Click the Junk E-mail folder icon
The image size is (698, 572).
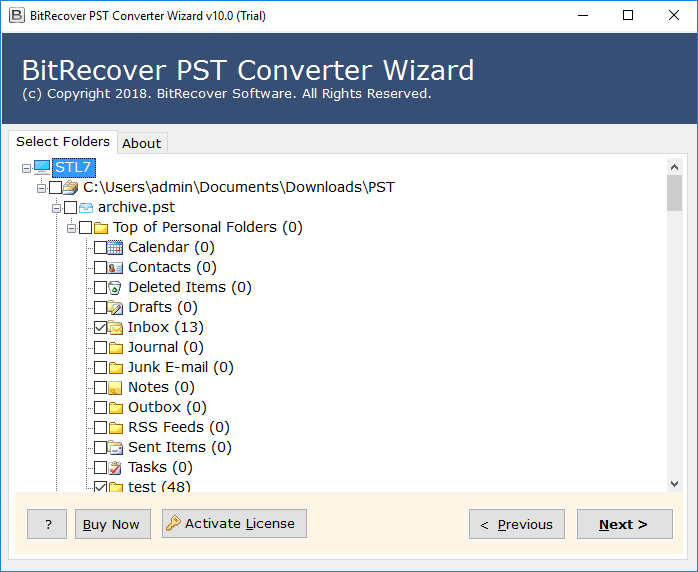[116, 368]
